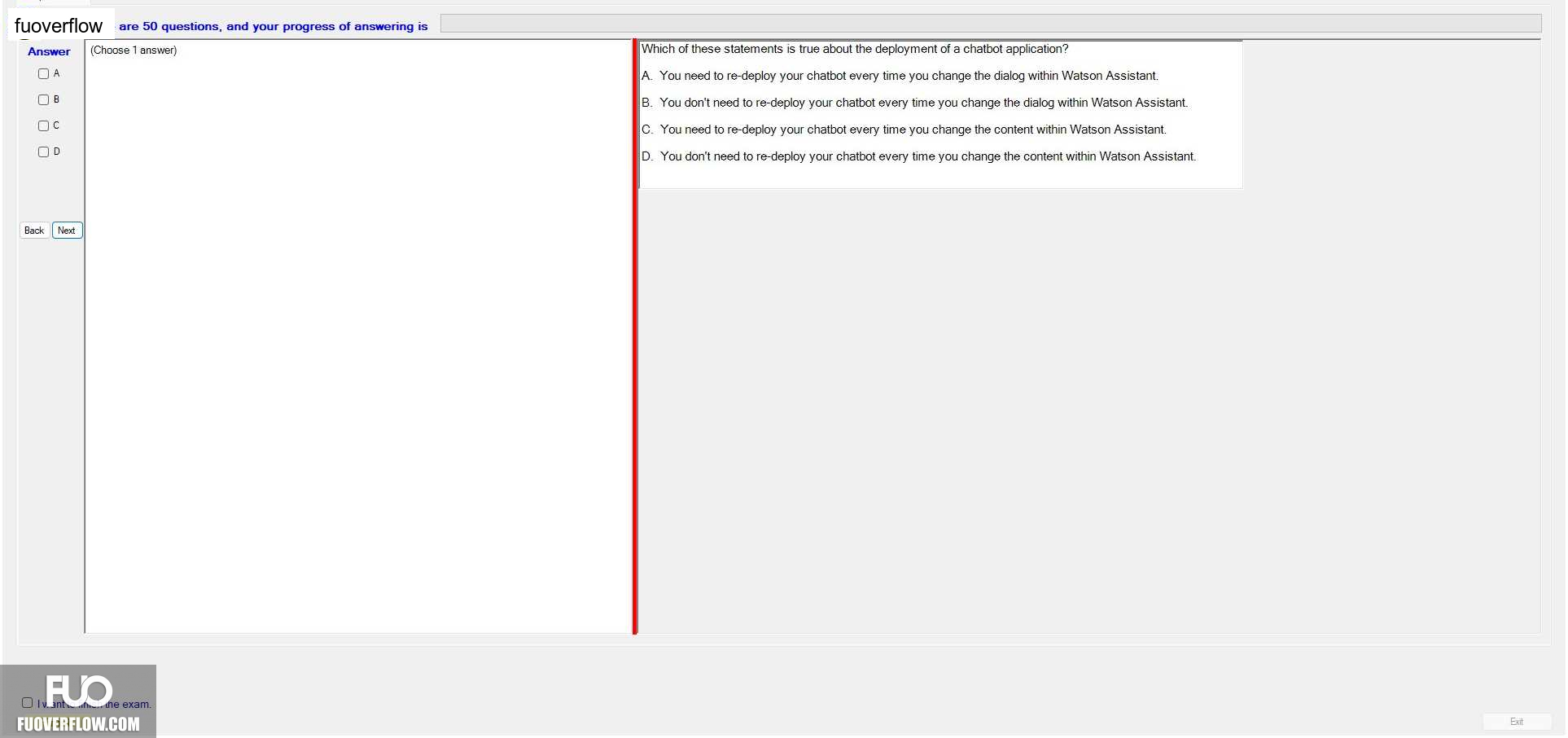The height and width of the screenshot is (738, 1568).
Task: Click the question text about chatbot deployment
Action: click(x=855, y=49)
